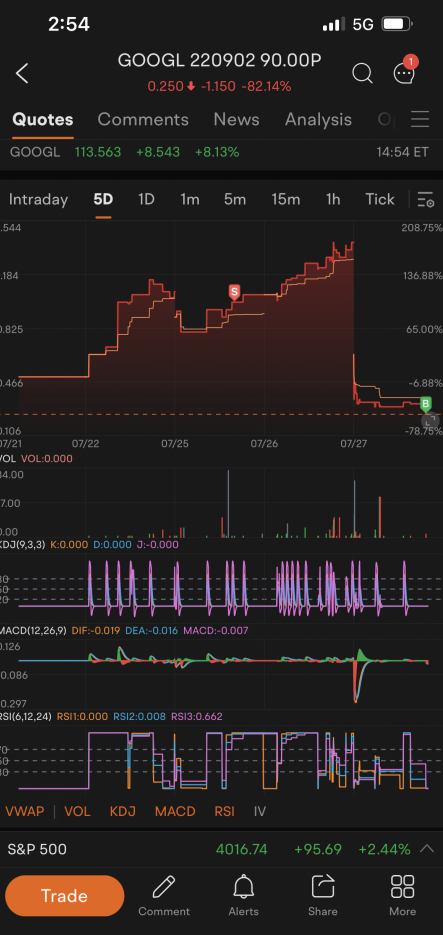Enable the IV indicator
The width and height of the screenshot is (443, 935).
[x=259, y=811]
